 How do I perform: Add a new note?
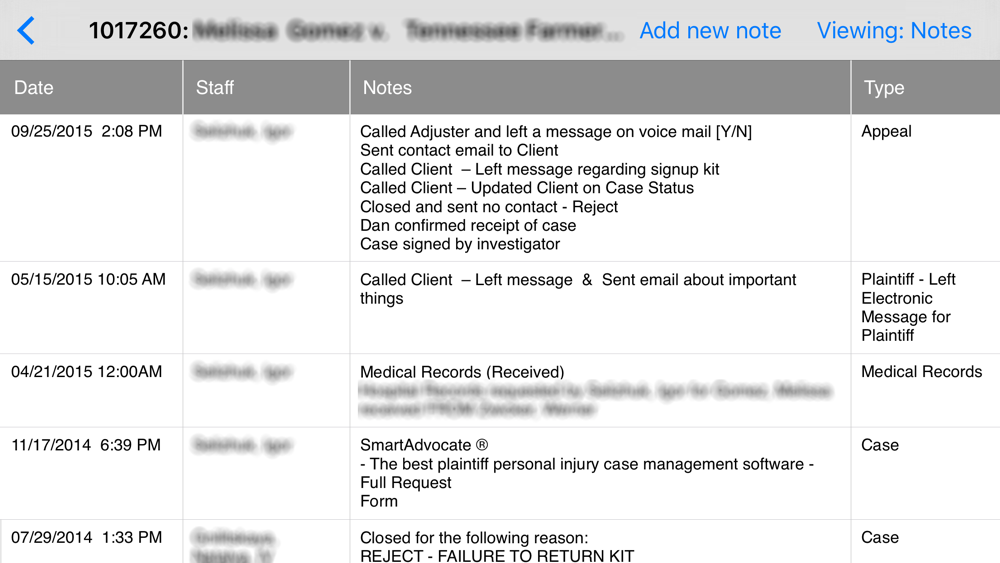(710, 31)
